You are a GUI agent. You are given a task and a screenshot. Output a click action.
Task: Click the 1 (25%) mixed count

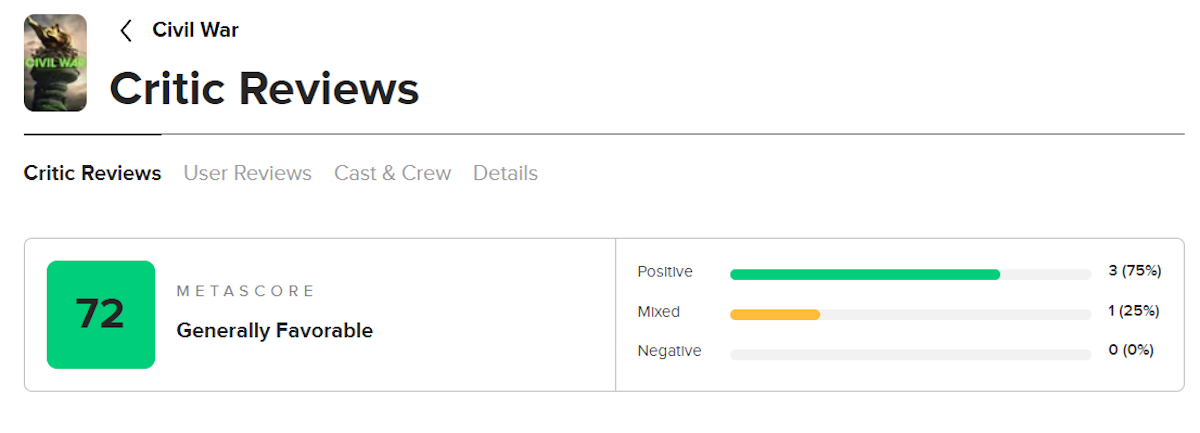(x=1133, y=311)
